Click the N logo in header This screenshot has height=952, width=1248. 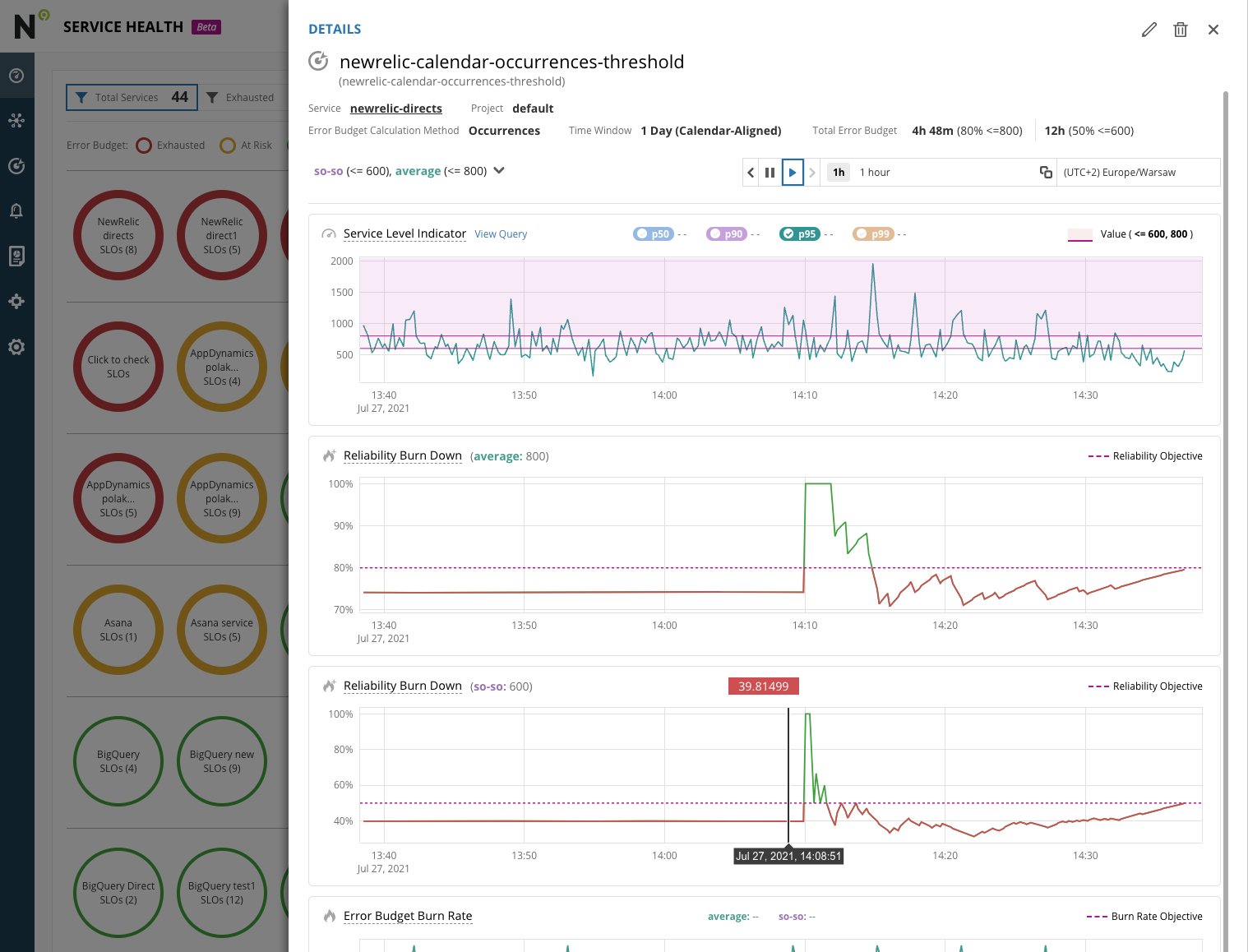click(30, 25)
